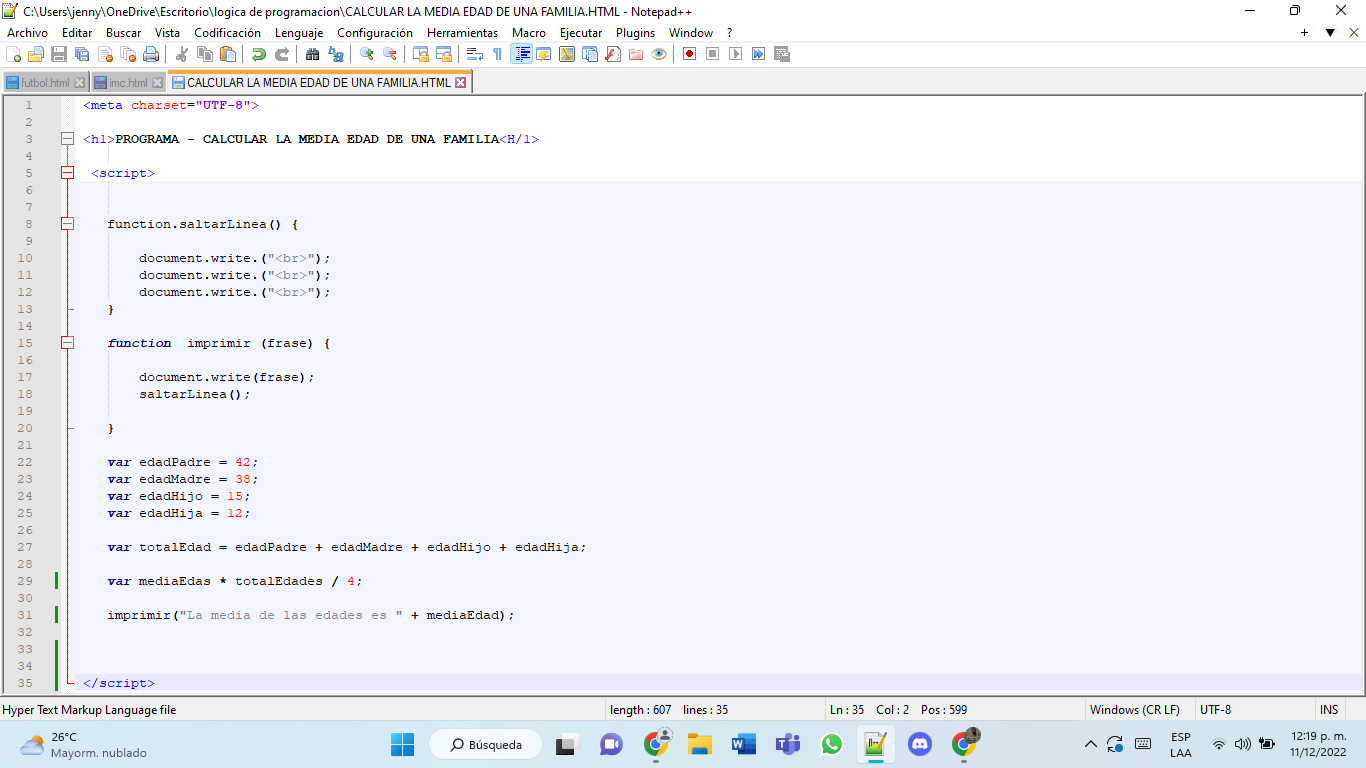Viewport: 1366px width, 768px height.
Task: Open the Herramientas menu
Action: tap(462, 33)
